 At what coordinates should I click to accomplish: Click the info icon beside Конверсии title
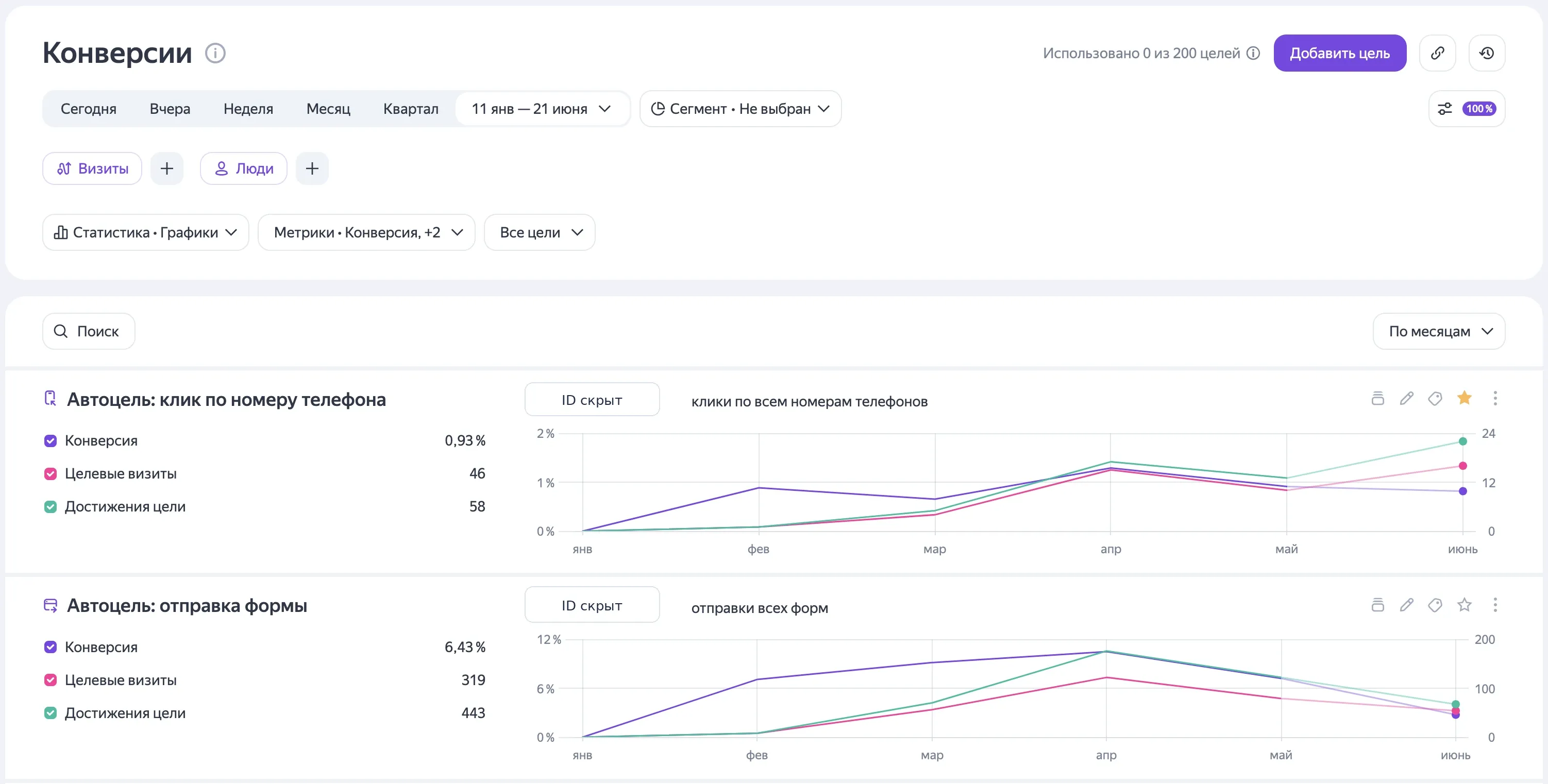tap(215, 53)
